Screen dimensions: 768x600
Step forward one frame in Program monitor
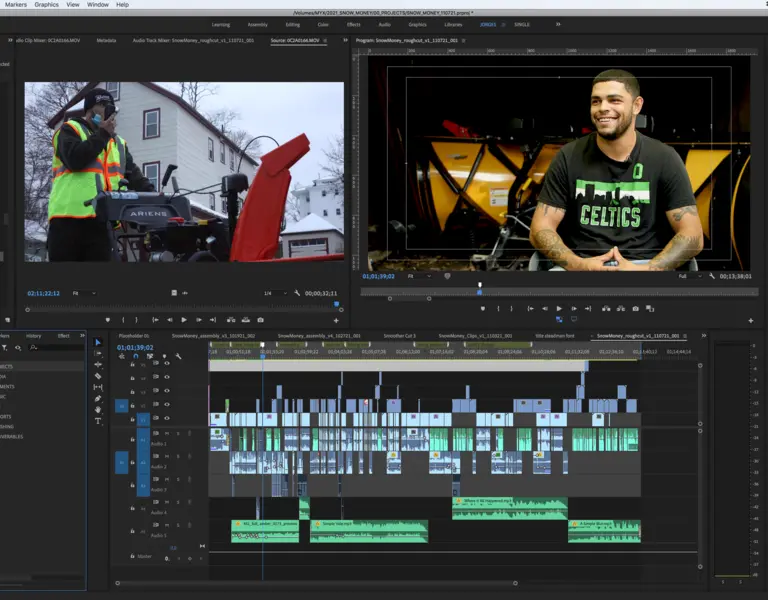pyautogui.click(x=574, y=309)
